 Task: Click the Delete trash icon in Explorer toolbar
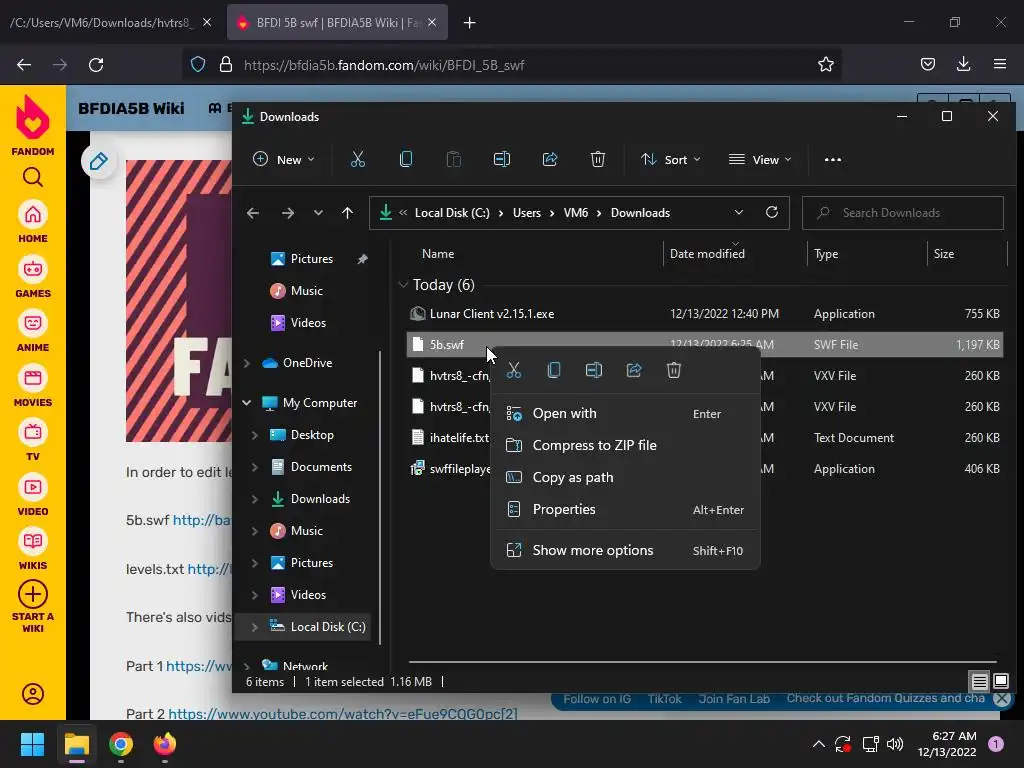pyautogui.click(x=598, y=159)
